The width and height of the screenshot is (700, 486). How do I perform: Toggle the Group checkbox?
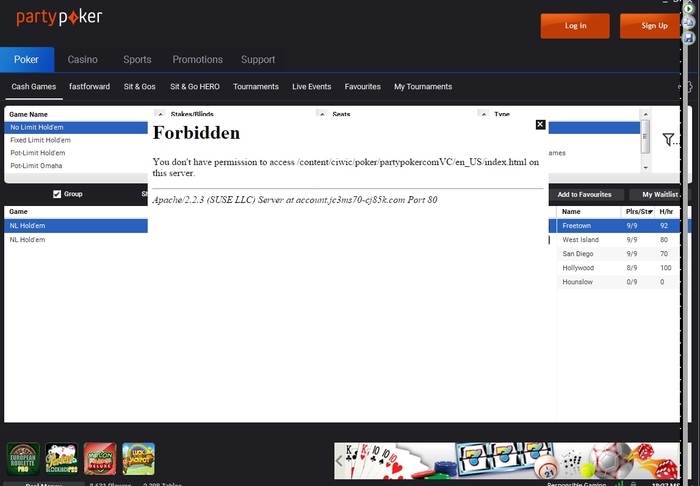pyautogui.click(x=57, y=194)
